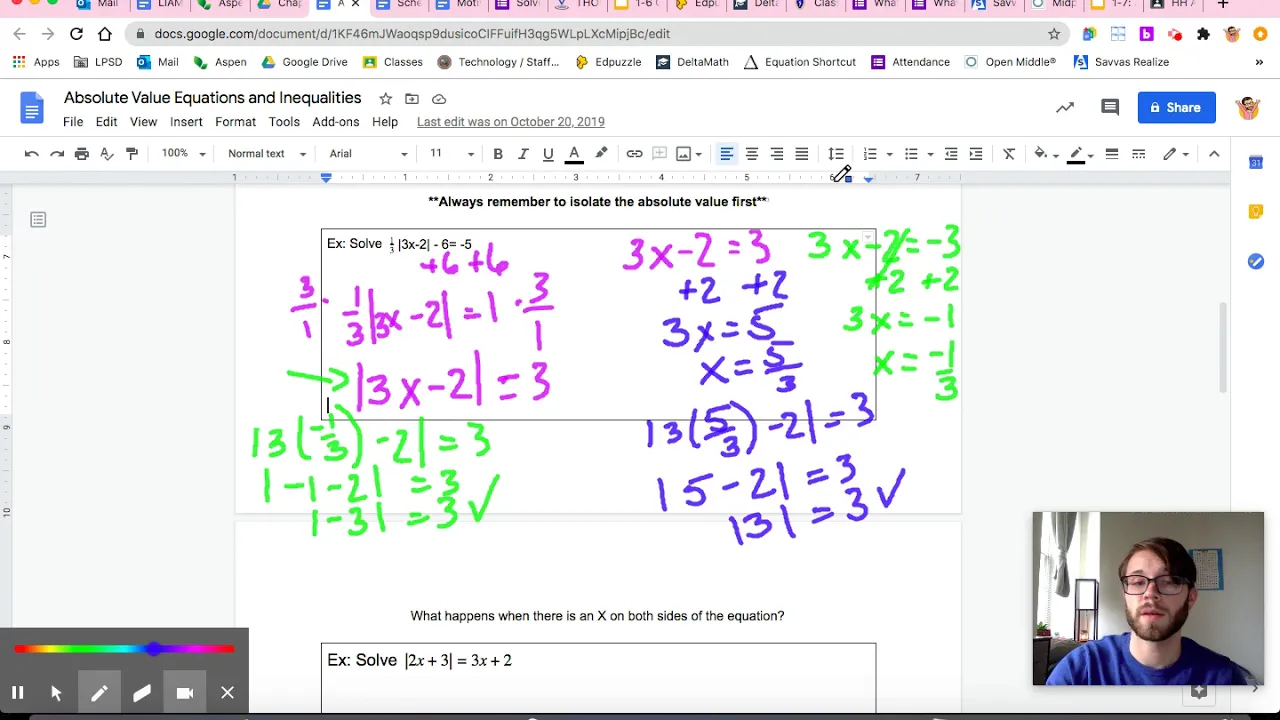Open the comment history icon near Share

pos(1110,108)
